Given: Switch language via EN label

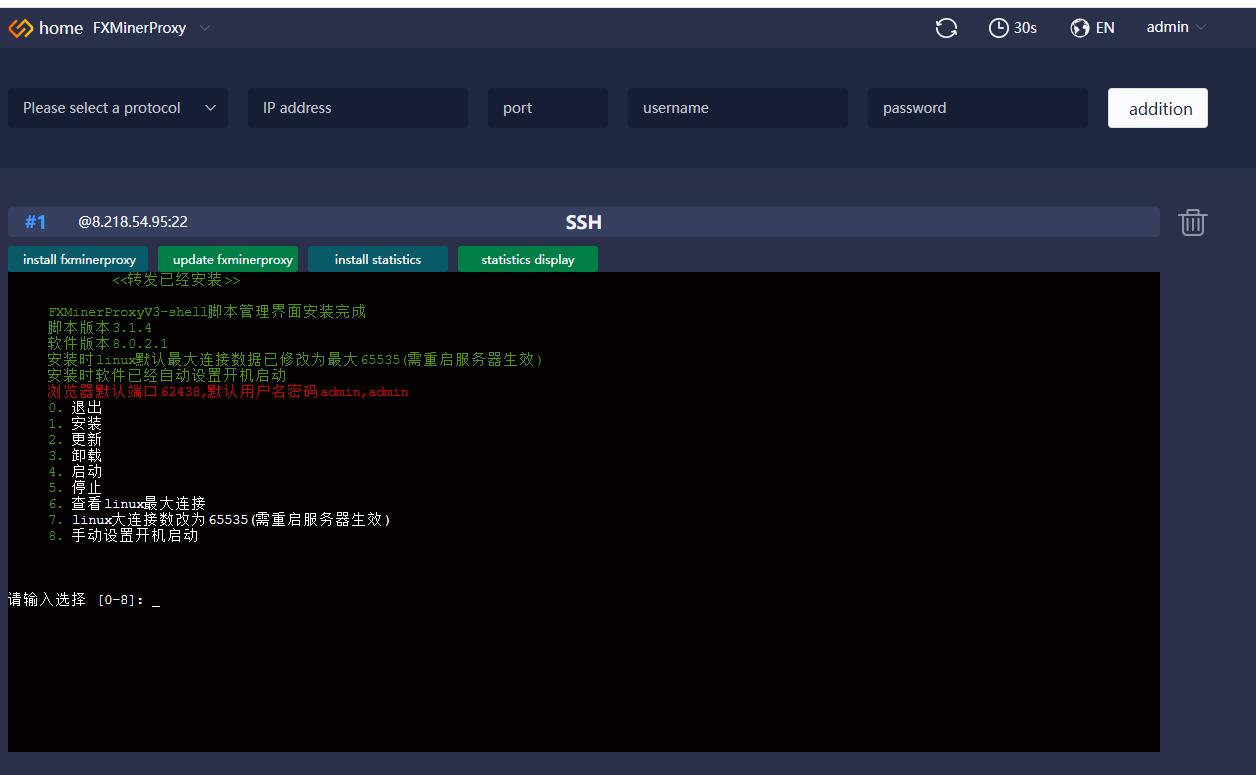Looking at the screenshot, I should pyautogui.click(x=1105, y=28).
